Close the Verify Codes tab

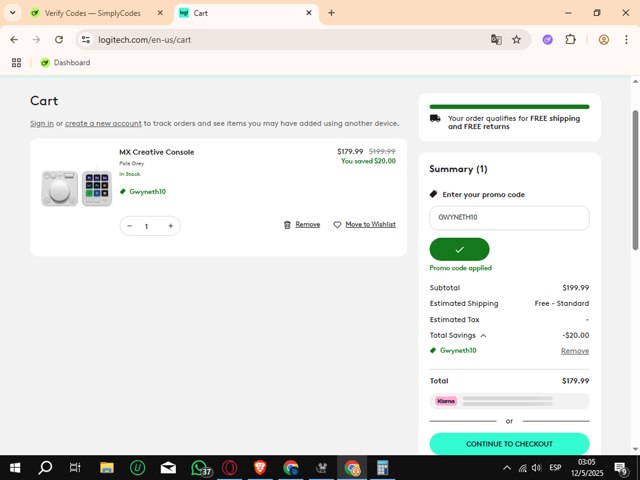click(160, 13)
